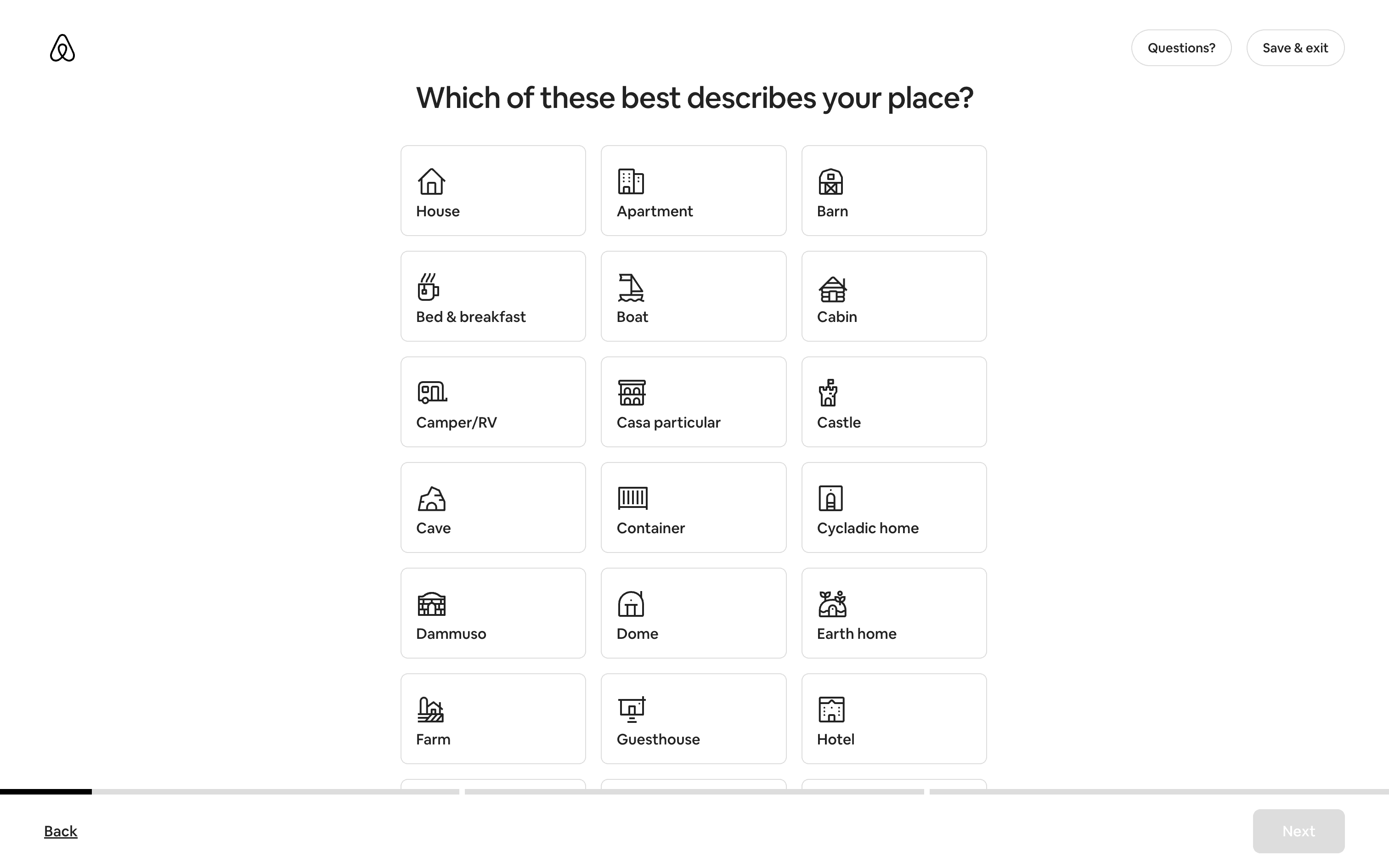Go back using the Back link

tap(61, 831)
